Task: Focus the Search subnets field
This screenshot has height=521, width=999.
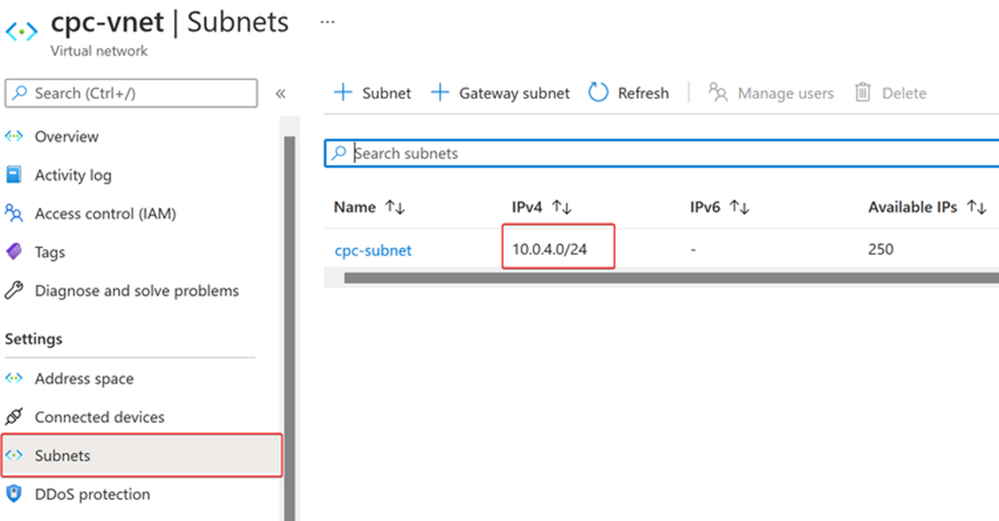Action: click(662, 153)
